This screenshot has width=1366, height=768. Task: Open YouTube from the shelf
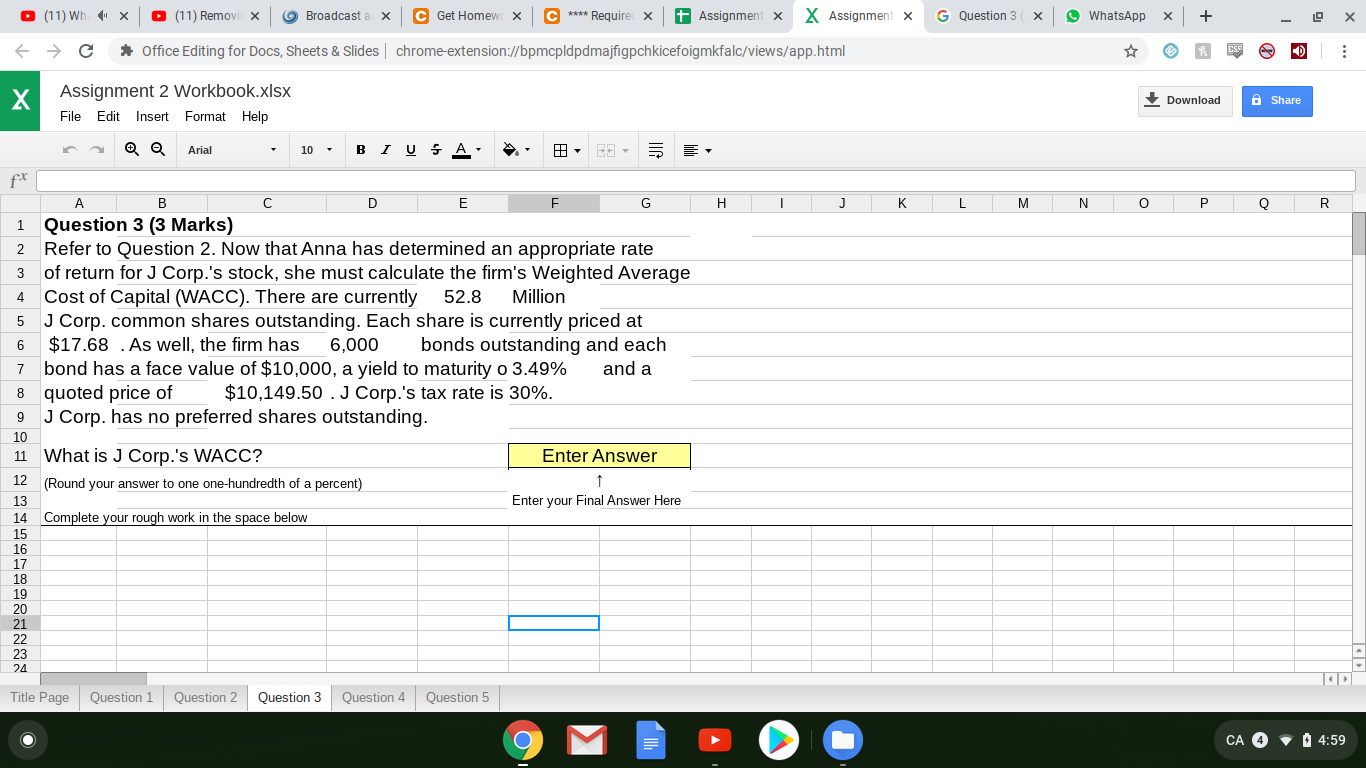click(714, 740)
